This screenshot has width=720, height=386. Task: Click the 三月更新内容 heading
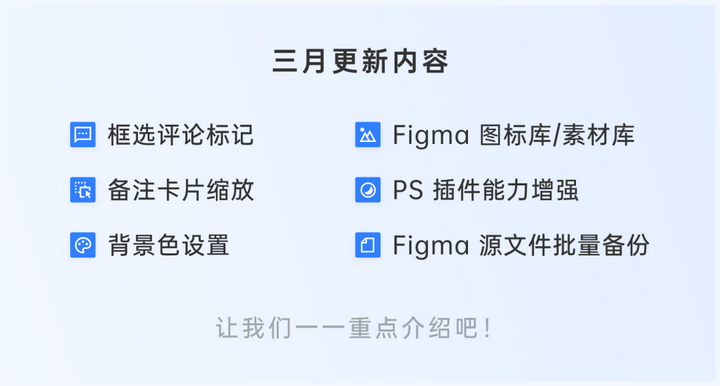point(360,61)
